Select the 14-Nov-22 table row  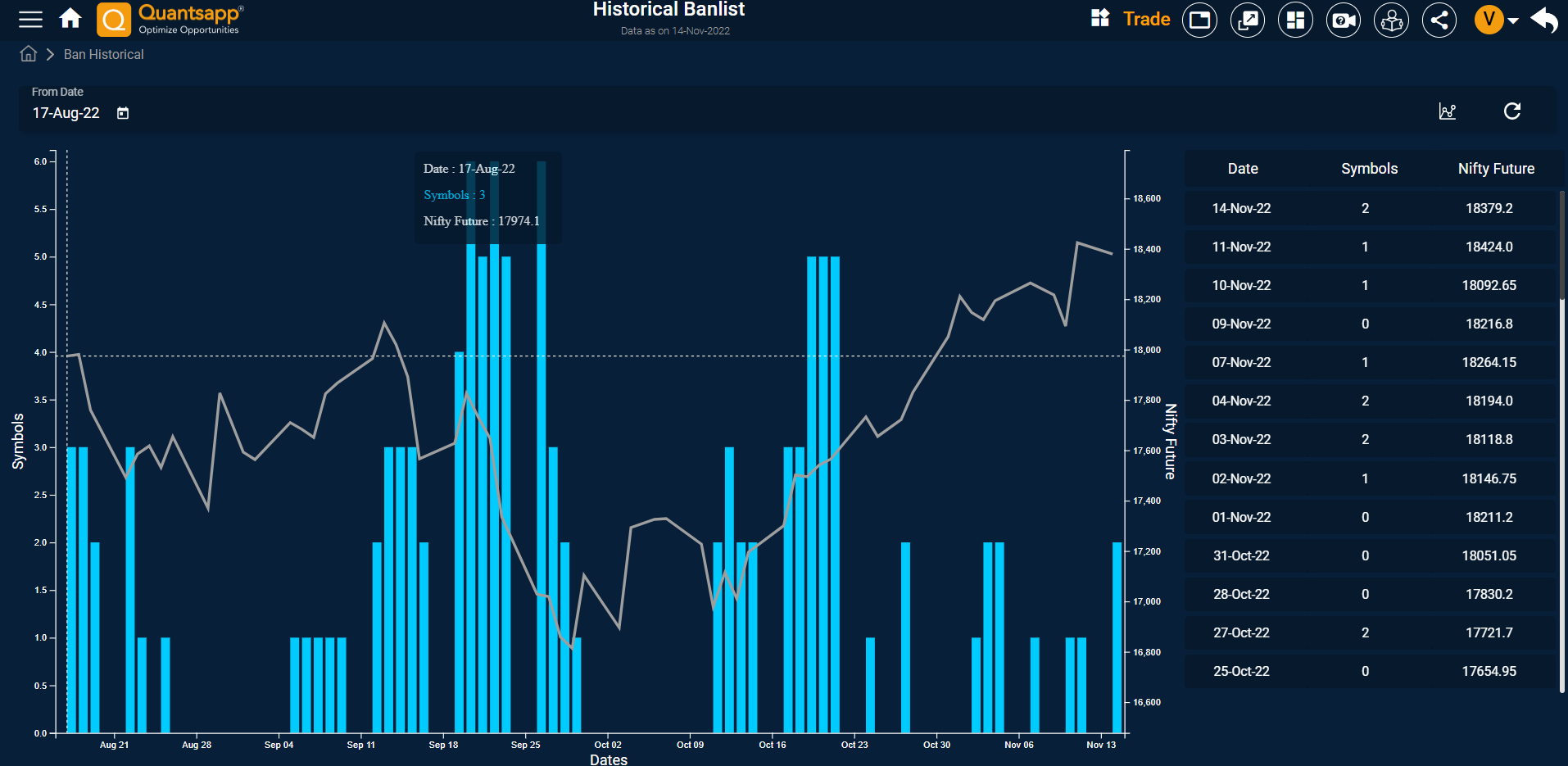pyautogui.click(x=1369, y=208)
